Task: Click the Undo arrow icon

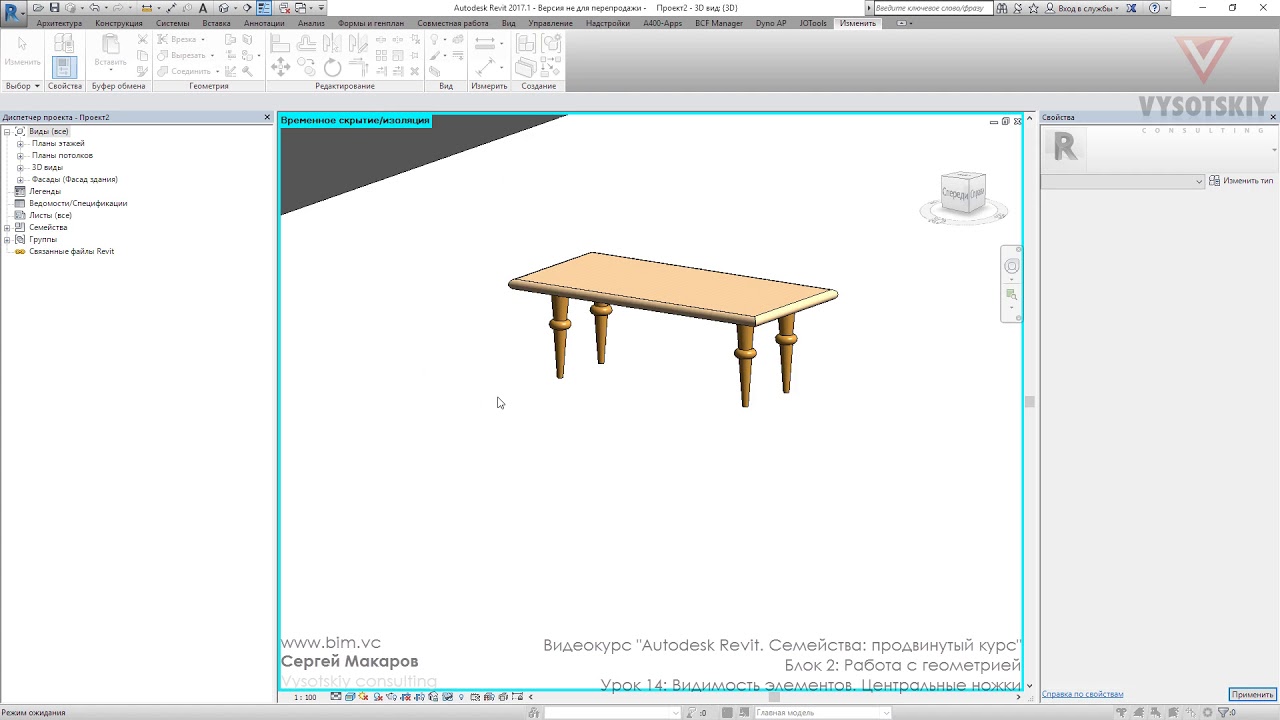Action: coord(94,8)
